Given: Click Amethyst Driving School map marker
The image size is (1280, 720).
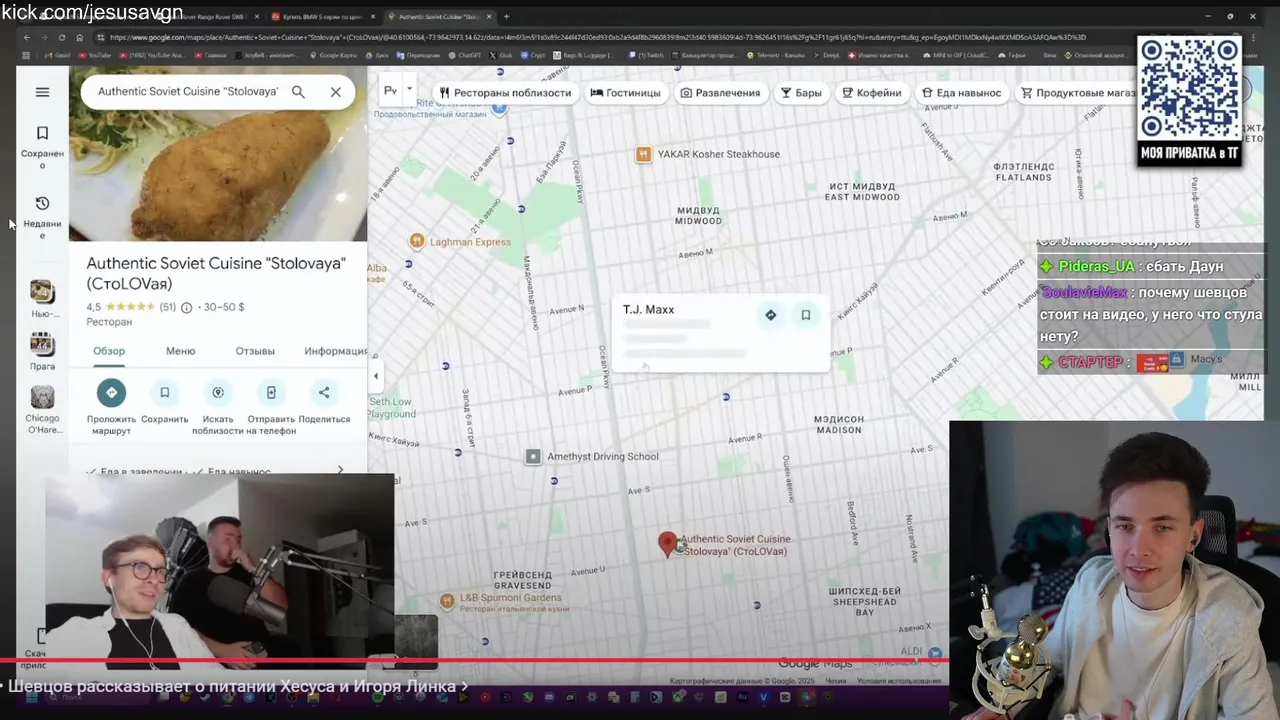Looking at the screenshot, I should (x=533, y=456).
